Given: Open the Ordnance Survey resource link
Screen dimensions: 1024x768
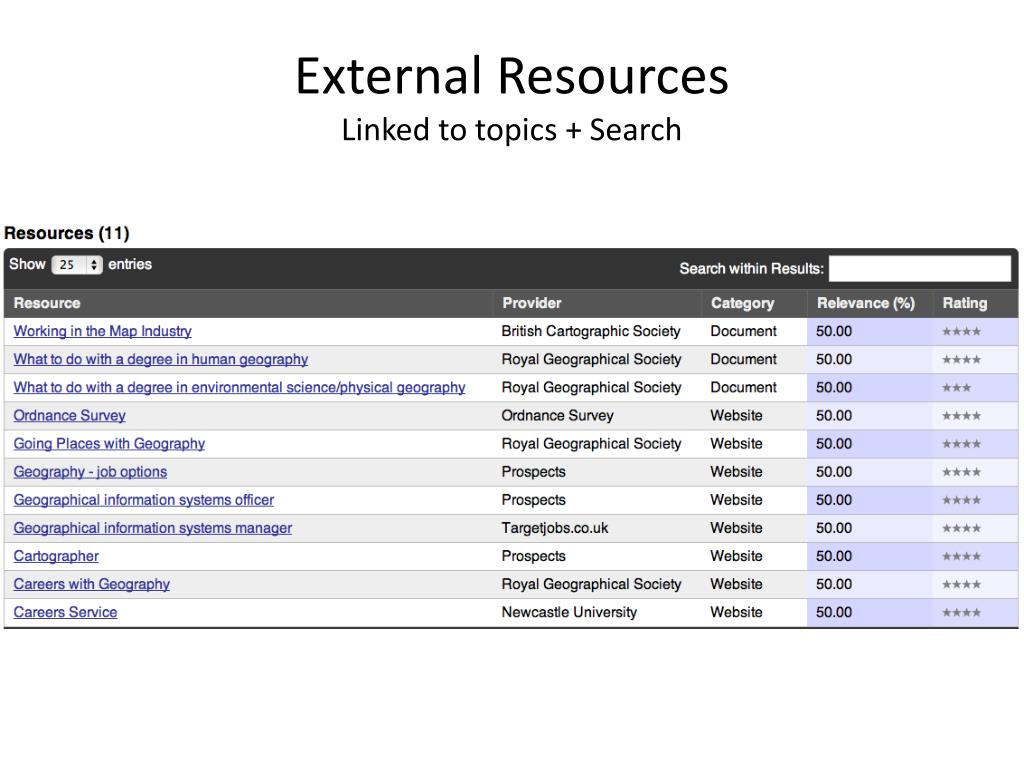Looking at the screenshot, I should (69, 415).
